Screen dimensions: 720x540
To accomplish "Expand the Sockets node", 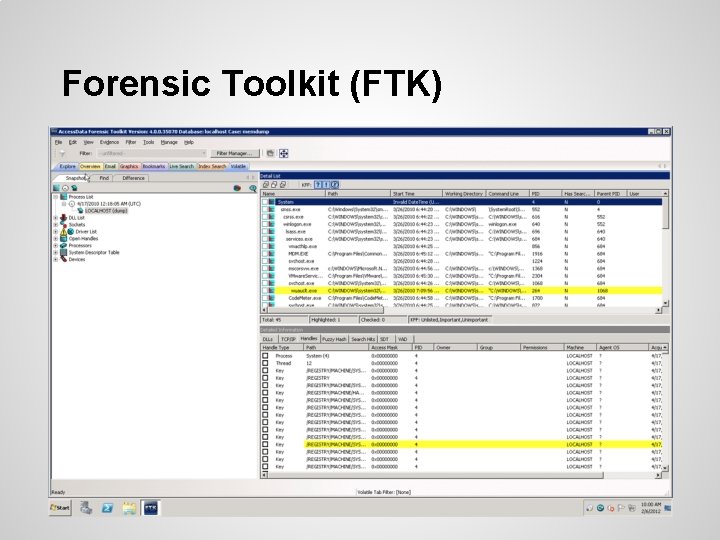I will [x=56, y=225].
